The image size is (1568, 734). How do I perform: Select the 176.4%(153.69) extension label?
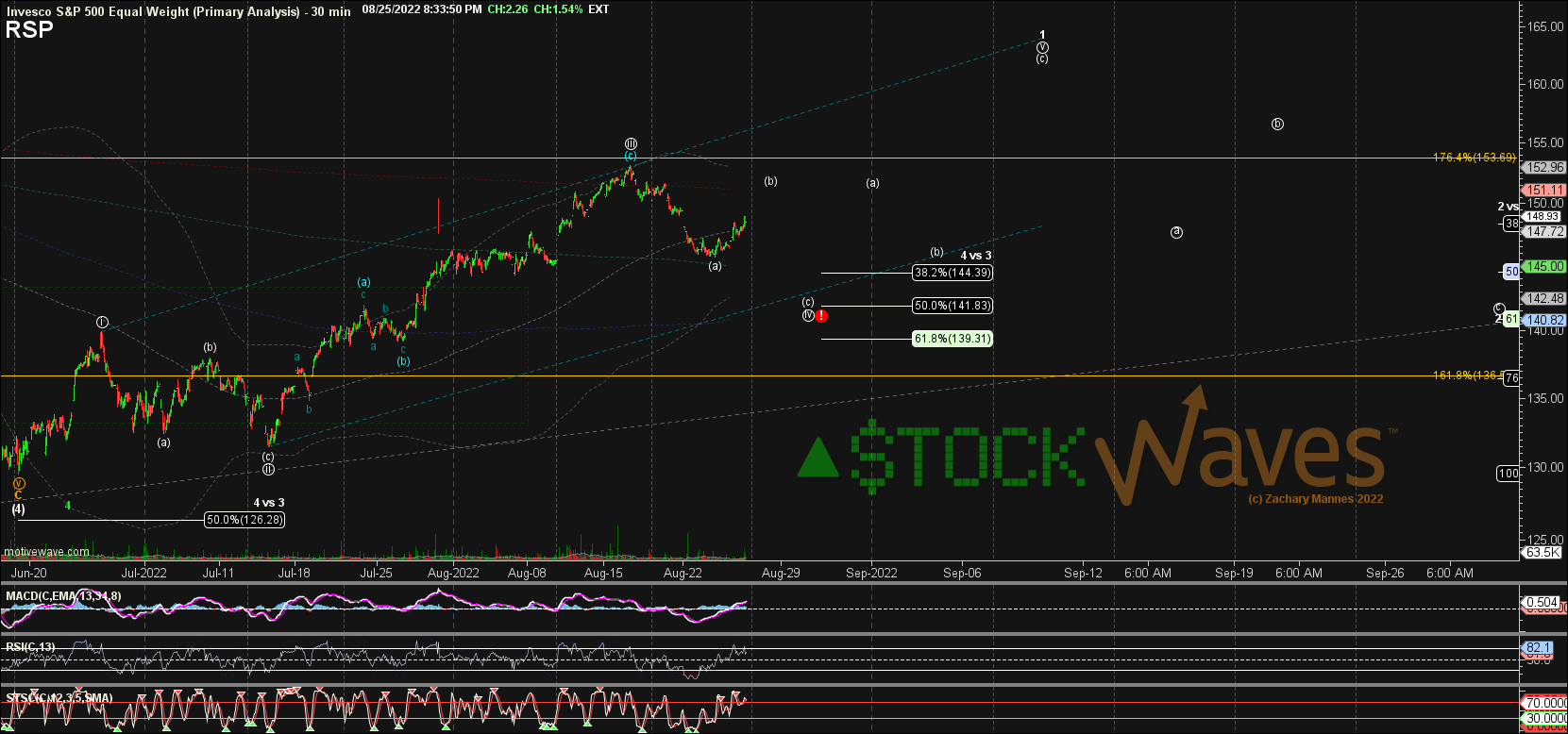[x=1474, y=158]
